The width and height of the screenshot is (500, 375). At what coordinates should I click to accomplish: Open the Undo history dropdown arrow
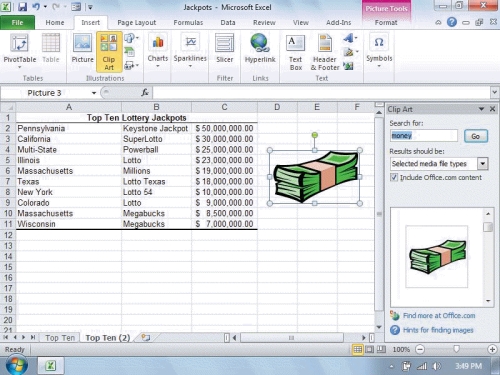click(45, 7)
